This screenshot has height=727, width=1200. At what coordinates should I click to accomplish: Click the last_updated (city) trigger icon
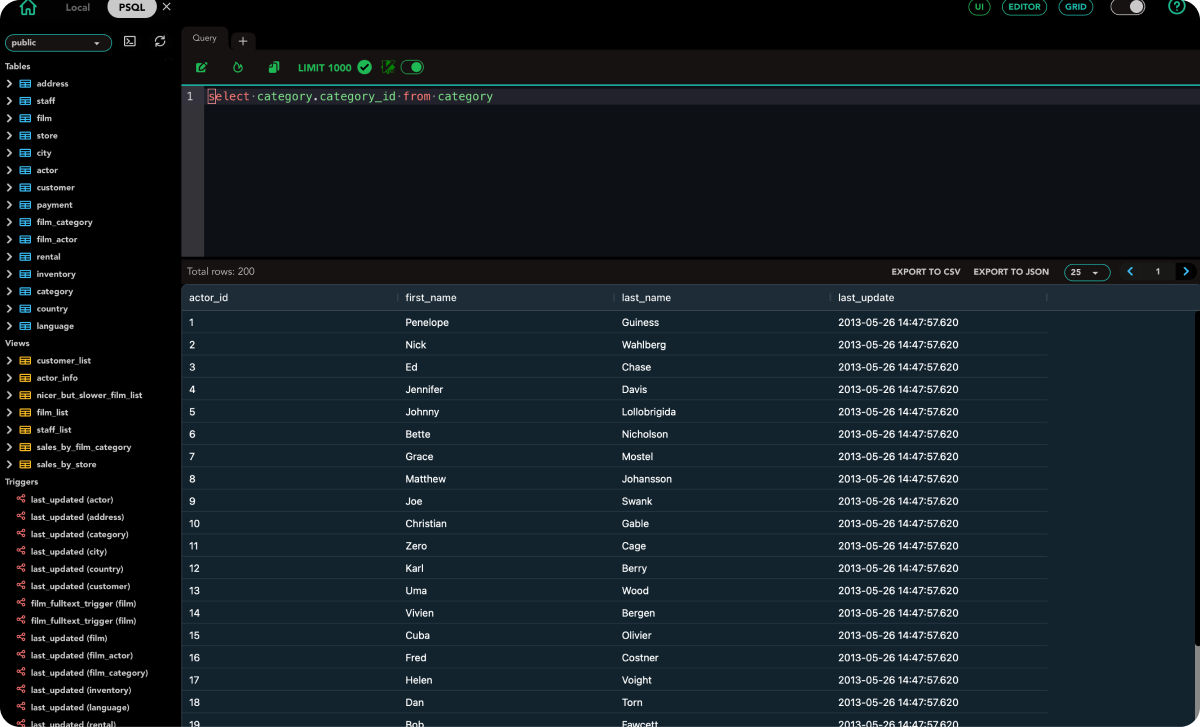coord(21,551)
